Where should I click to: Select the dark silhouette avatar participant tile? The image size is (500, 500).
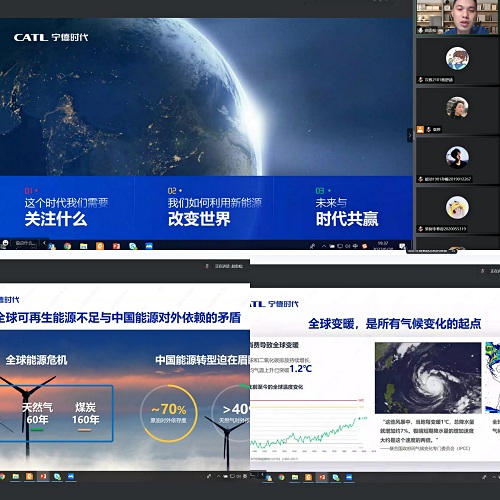pos(457,160)
